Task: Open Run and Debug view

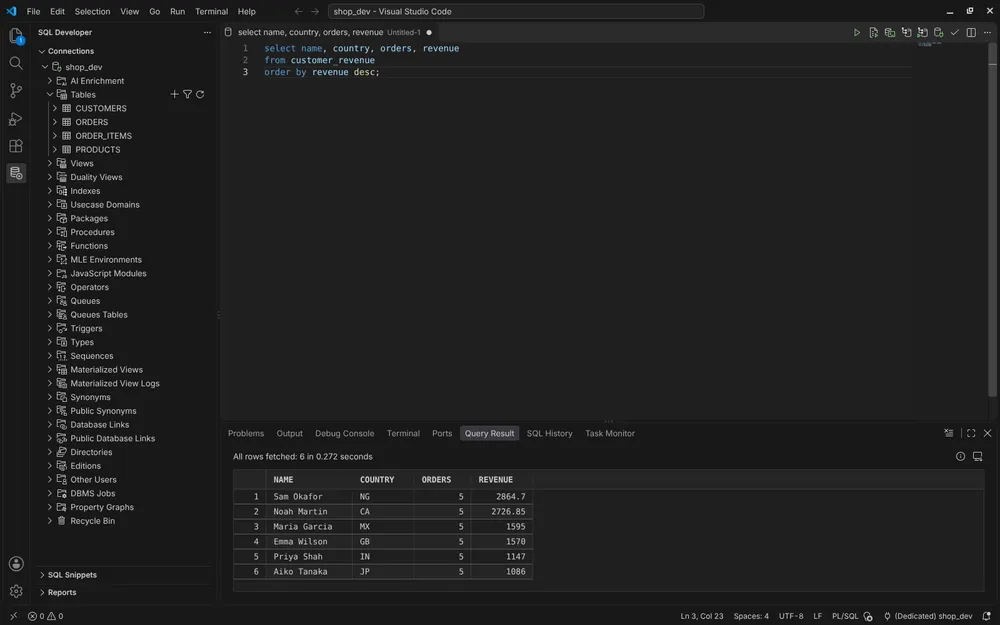Action: (16, 119)
